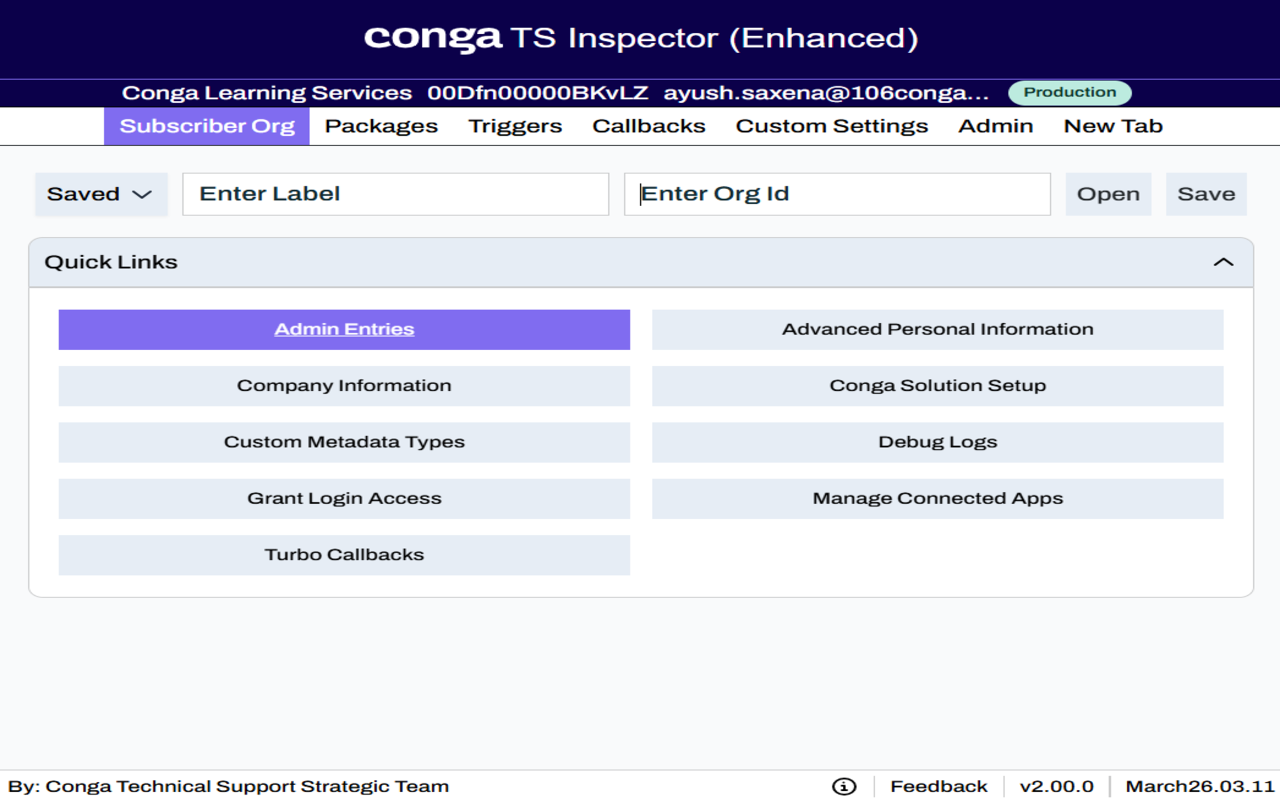Open the Debug Logs quick link
Screen dimensions: 1280x800
(938, 442)
